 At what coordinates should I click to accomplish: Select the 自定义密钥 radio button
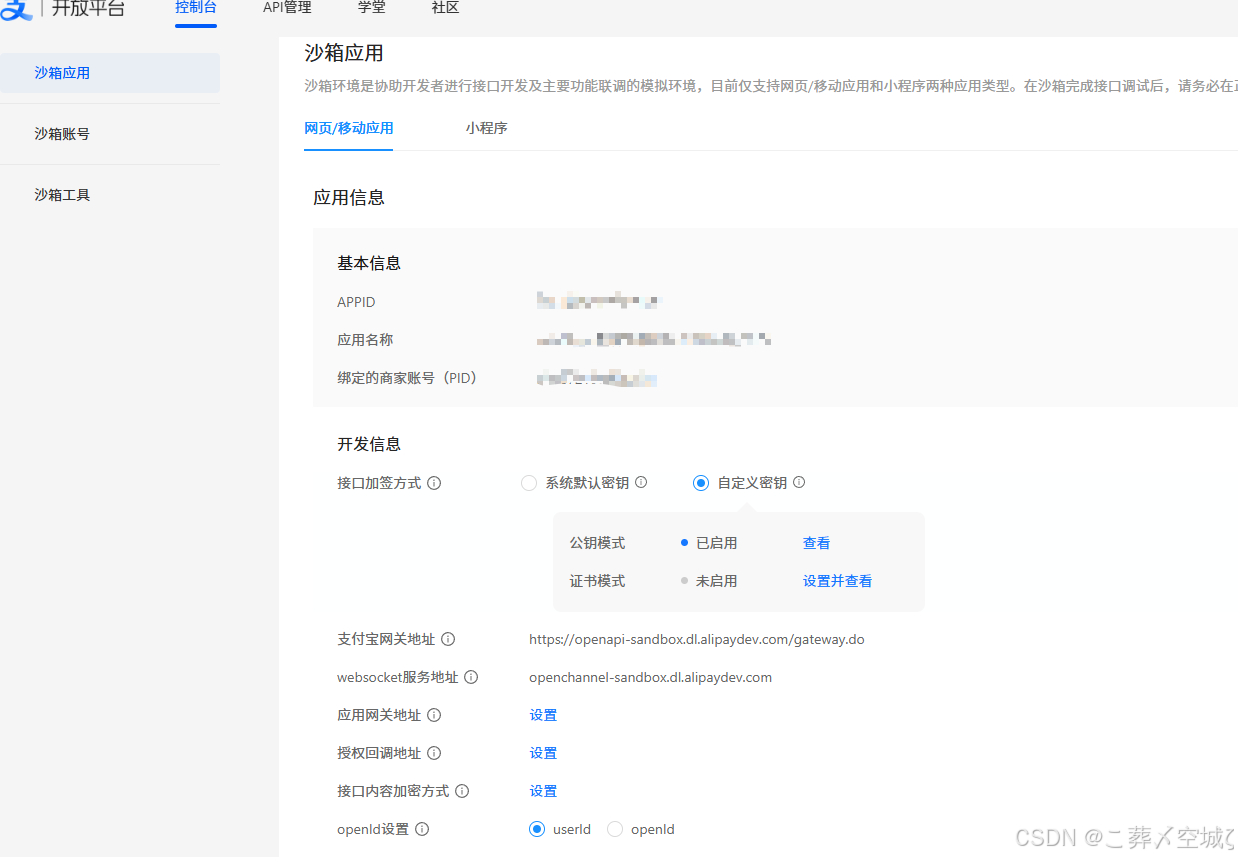701,483
